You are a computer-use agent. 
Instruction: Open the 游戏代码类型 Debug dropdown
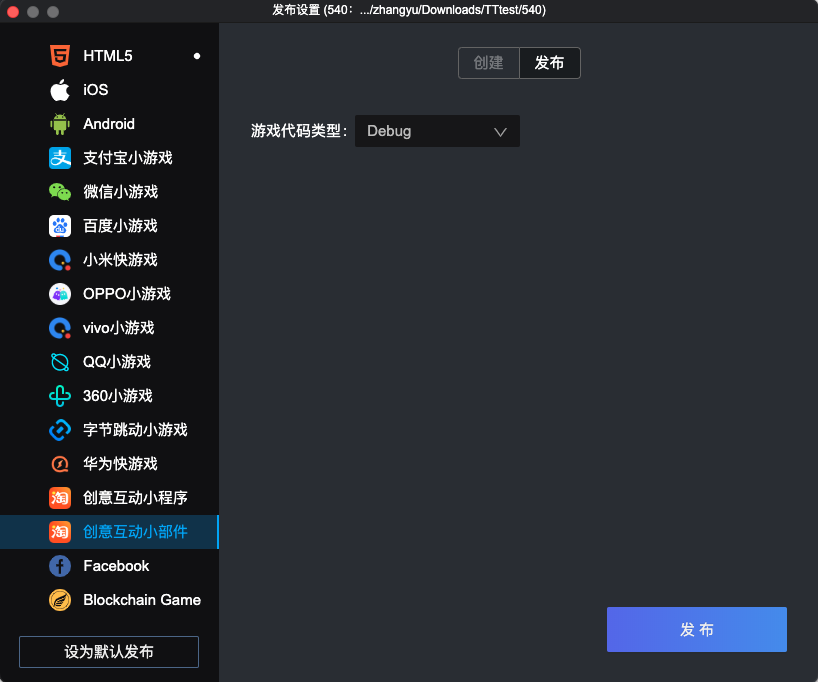point(436,131)
